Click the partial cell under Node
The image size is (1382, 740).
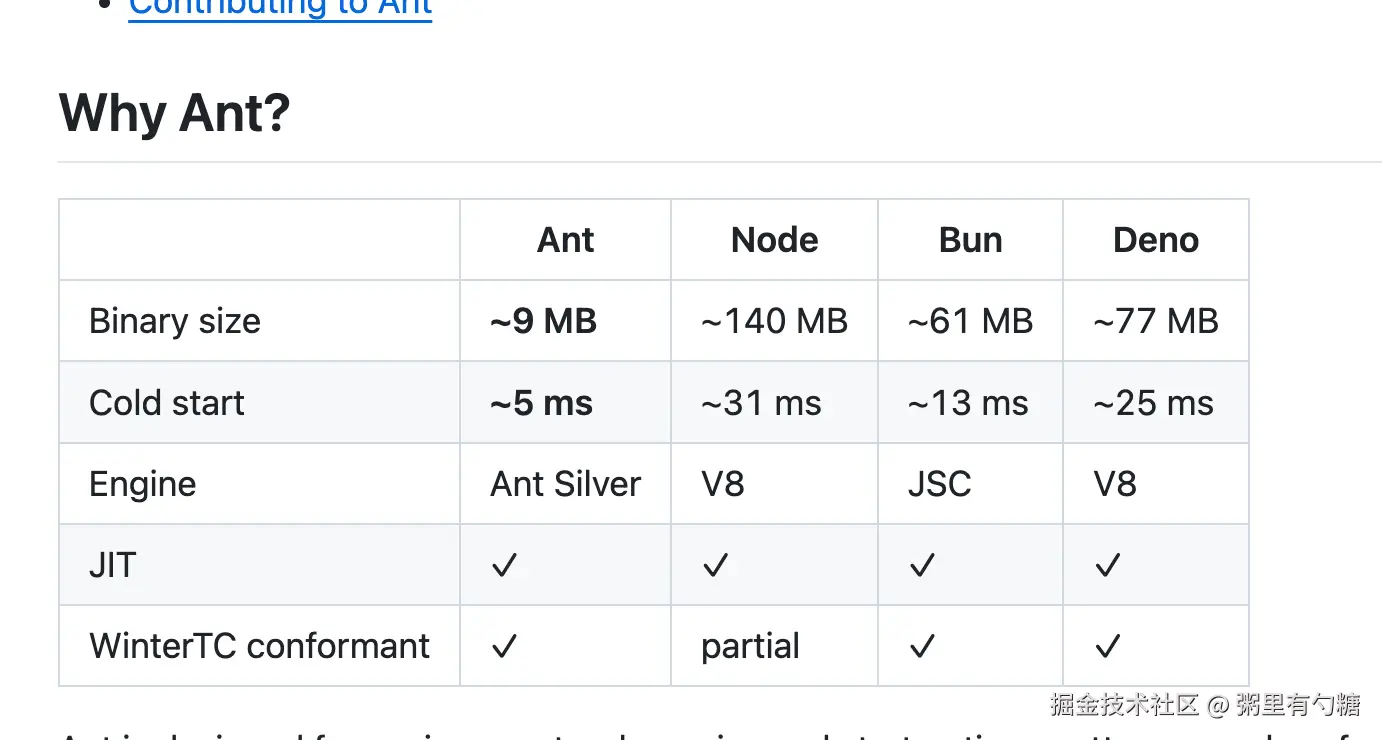[x=751, y=647]
